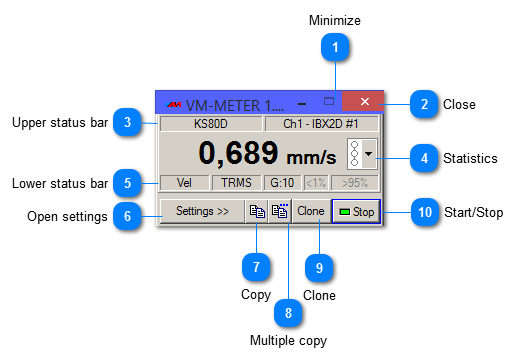Click the Ch1 - IBX2D #1 field

pos(321,124)
